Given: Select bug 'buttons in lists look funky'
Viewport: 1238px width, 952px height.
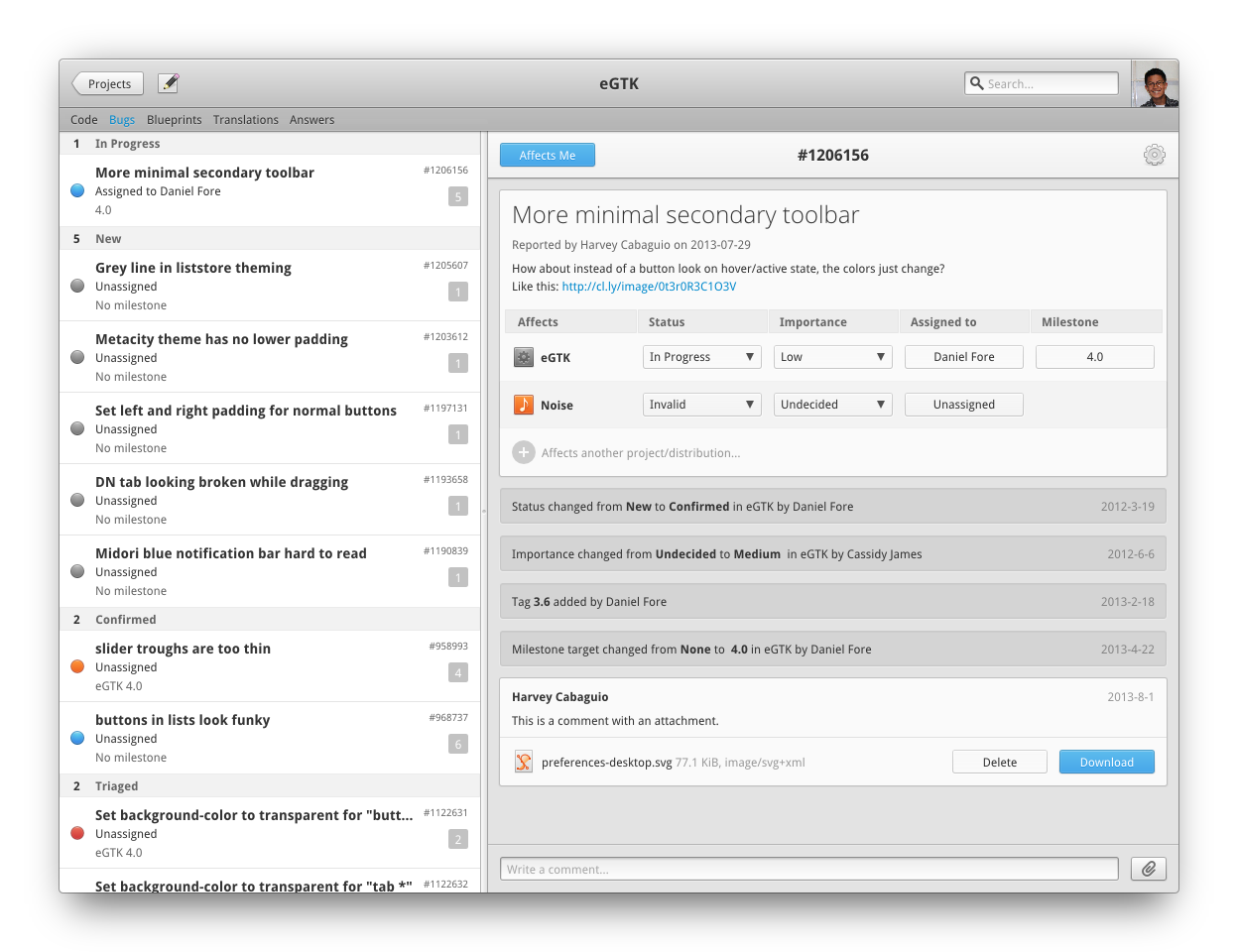Looking at the screenshot, I should point(270,738).
